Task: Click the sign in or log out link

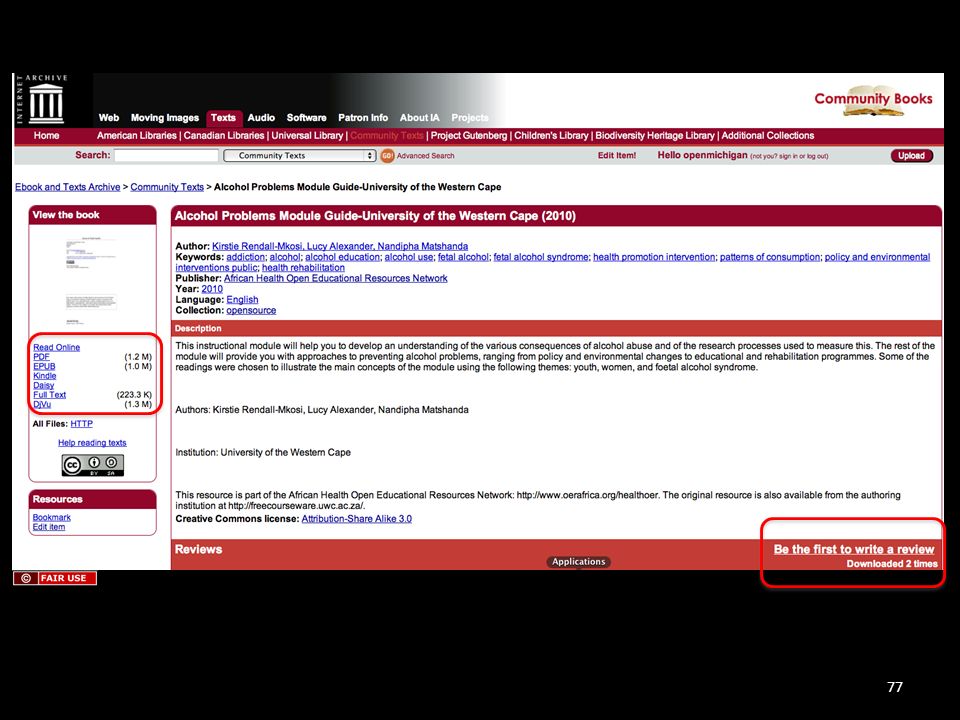Action: coord(803,156)
